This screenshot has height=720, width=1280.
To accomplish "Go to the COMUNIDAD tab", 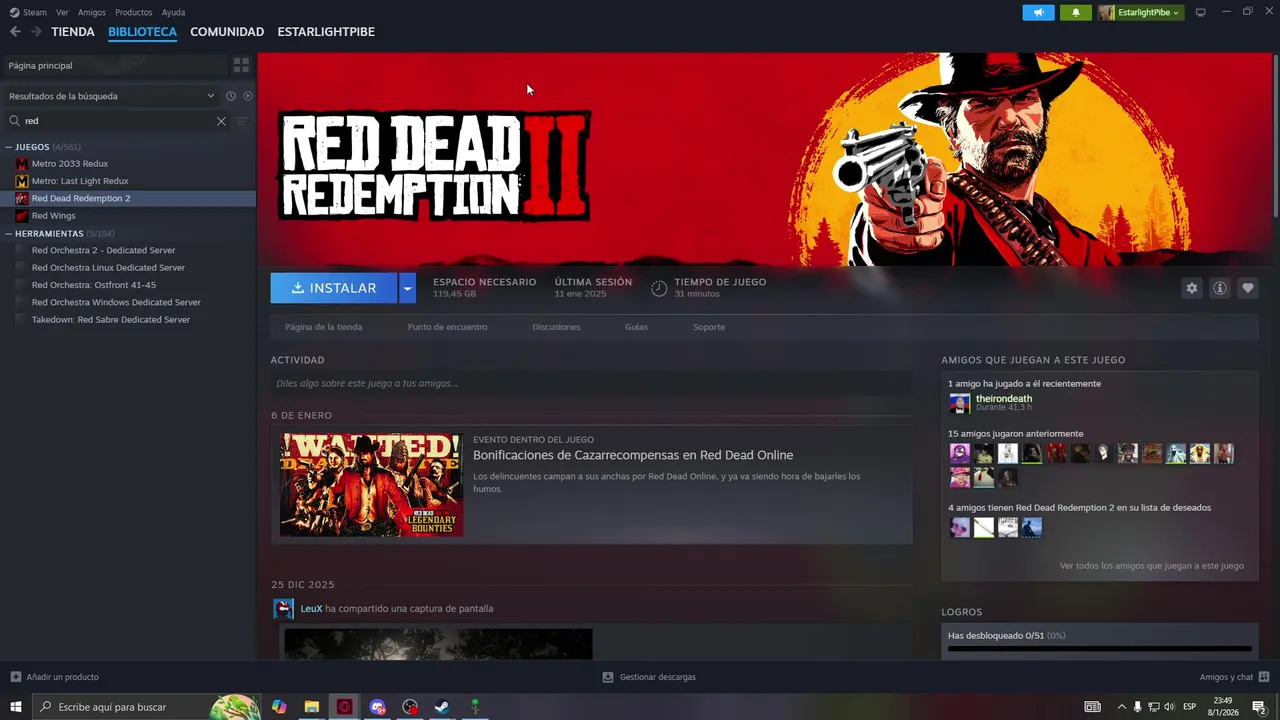I will point(227,32).
